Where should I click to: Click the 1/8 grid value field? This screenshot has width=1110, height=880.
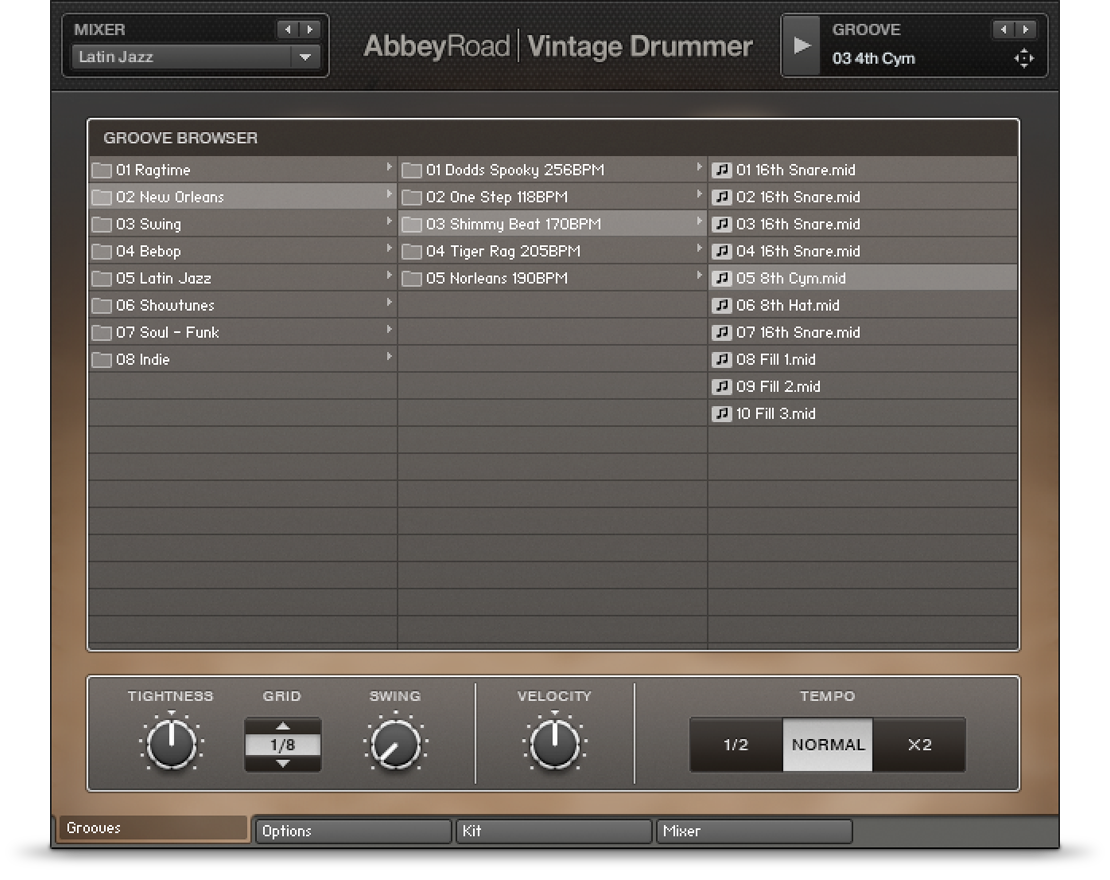[282, 745]
